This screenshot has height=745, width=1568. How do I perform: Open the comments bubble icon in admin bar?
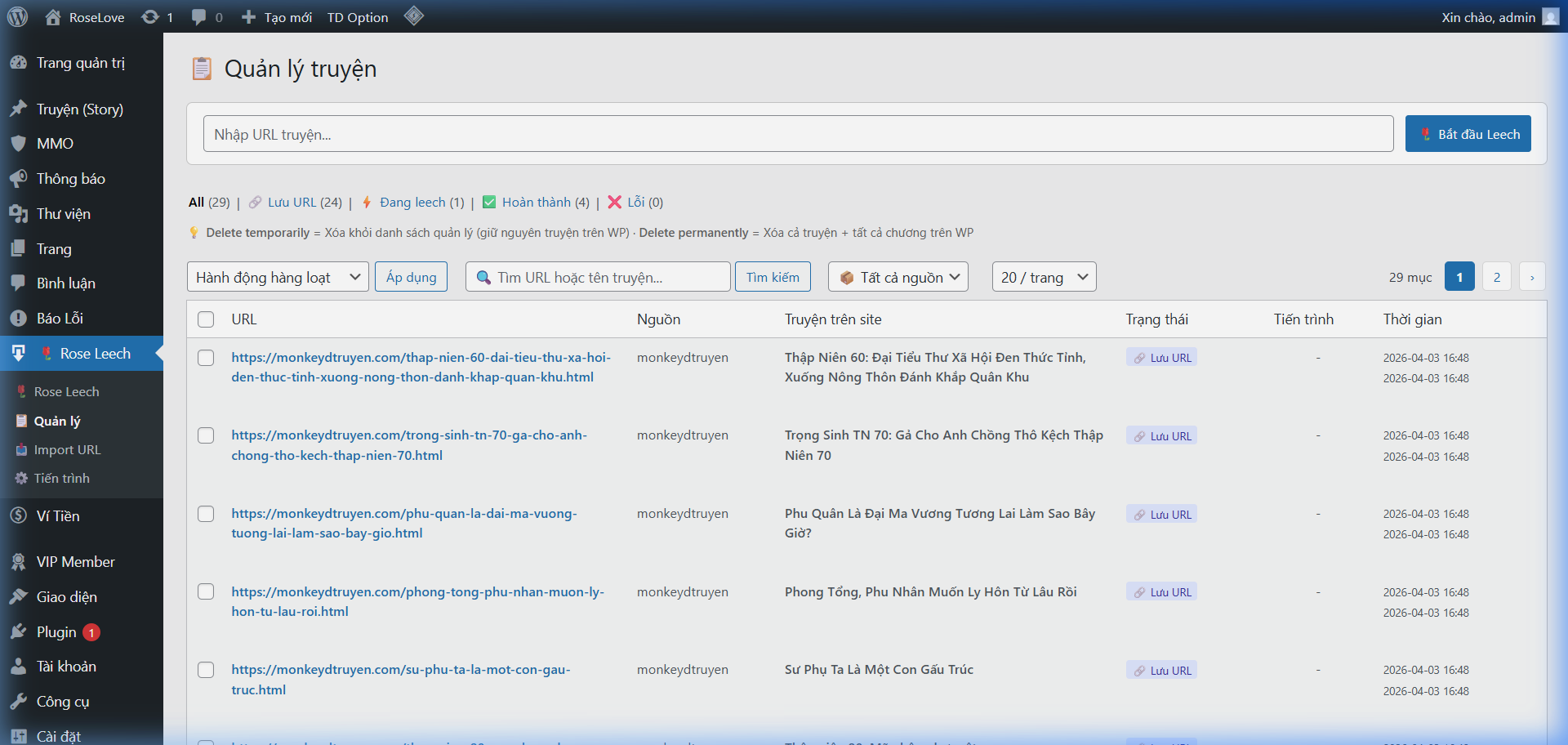[198, 17]
